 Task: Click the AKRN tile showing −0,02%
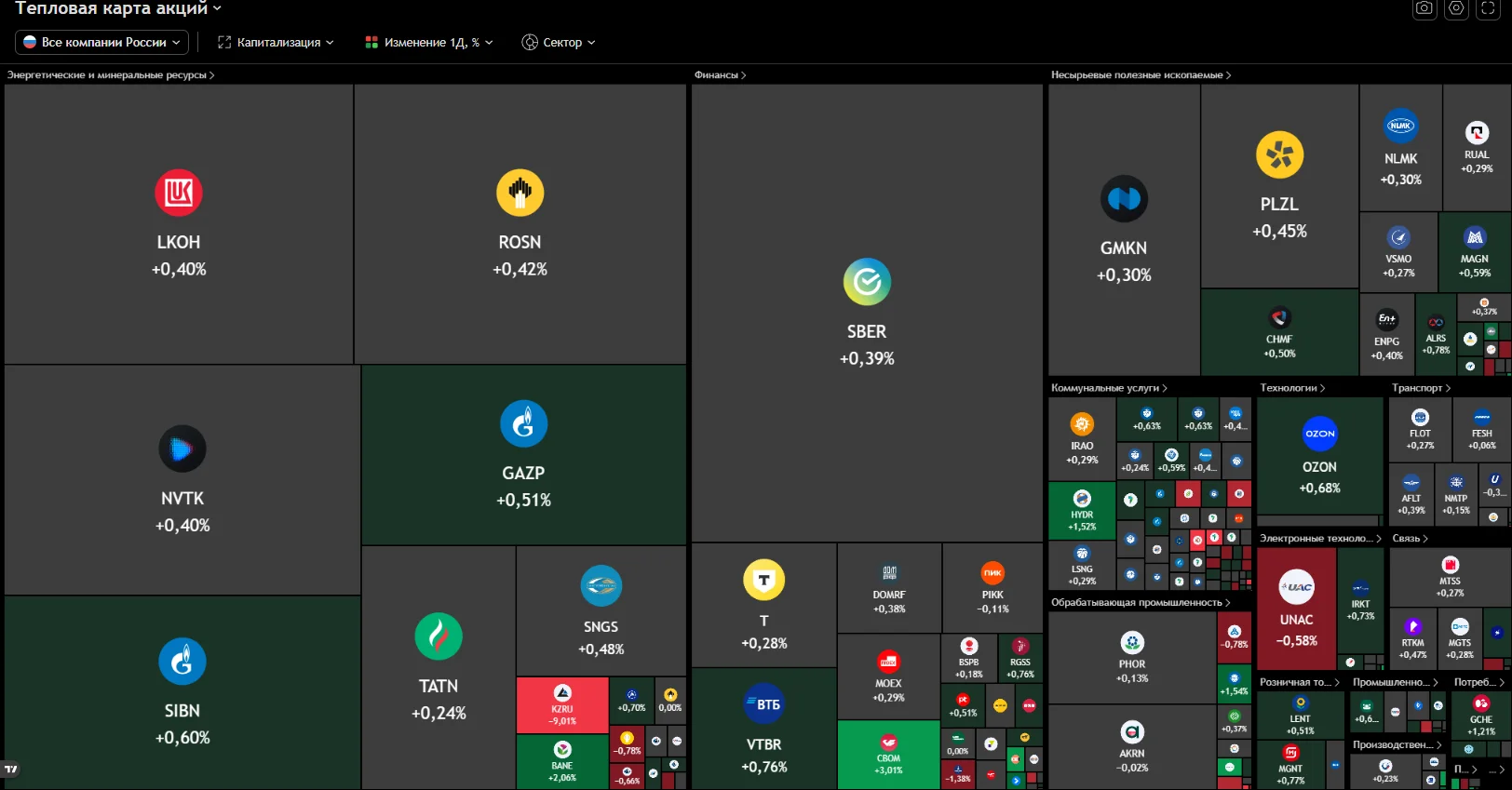tap(1132, 747)
